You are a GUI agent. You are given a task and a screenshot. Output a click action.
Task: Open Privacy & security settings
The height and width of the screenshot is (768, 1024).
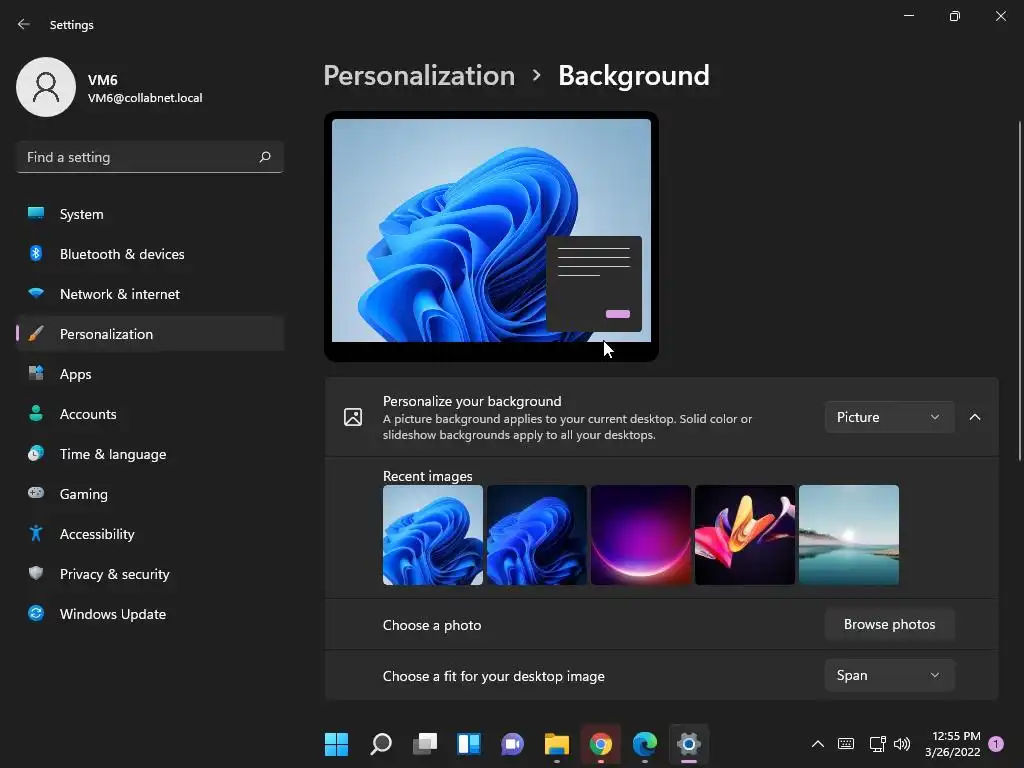tap(150, 574)
